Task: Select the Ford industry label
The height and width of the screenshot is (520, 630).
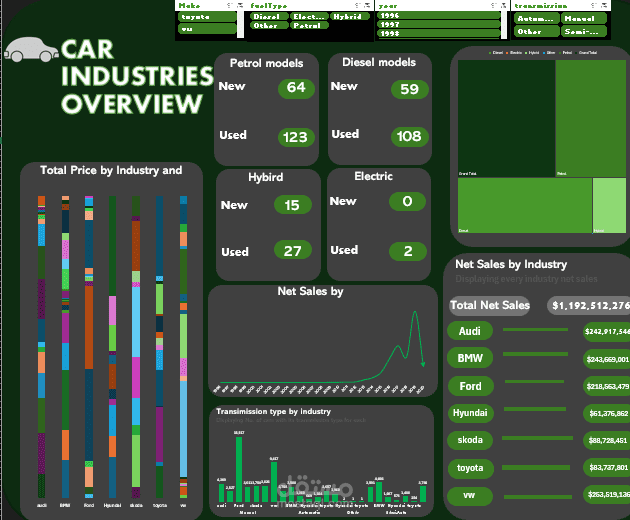Action: pos(470,386)
